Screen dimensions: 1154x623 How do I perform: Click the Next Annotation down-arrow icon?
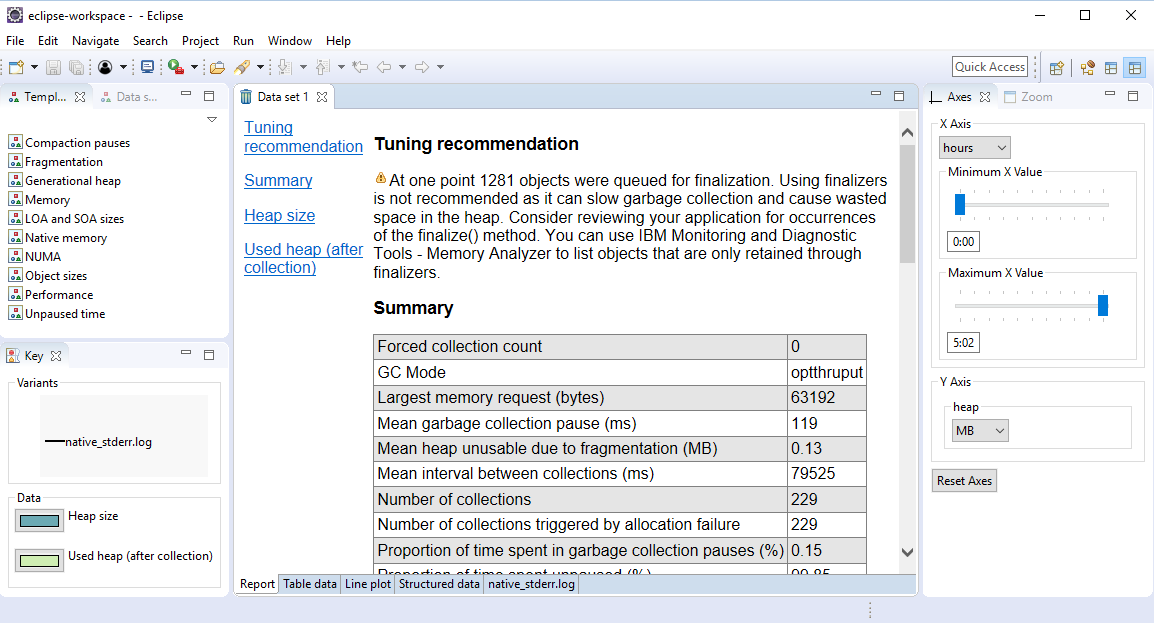point(285,68)
